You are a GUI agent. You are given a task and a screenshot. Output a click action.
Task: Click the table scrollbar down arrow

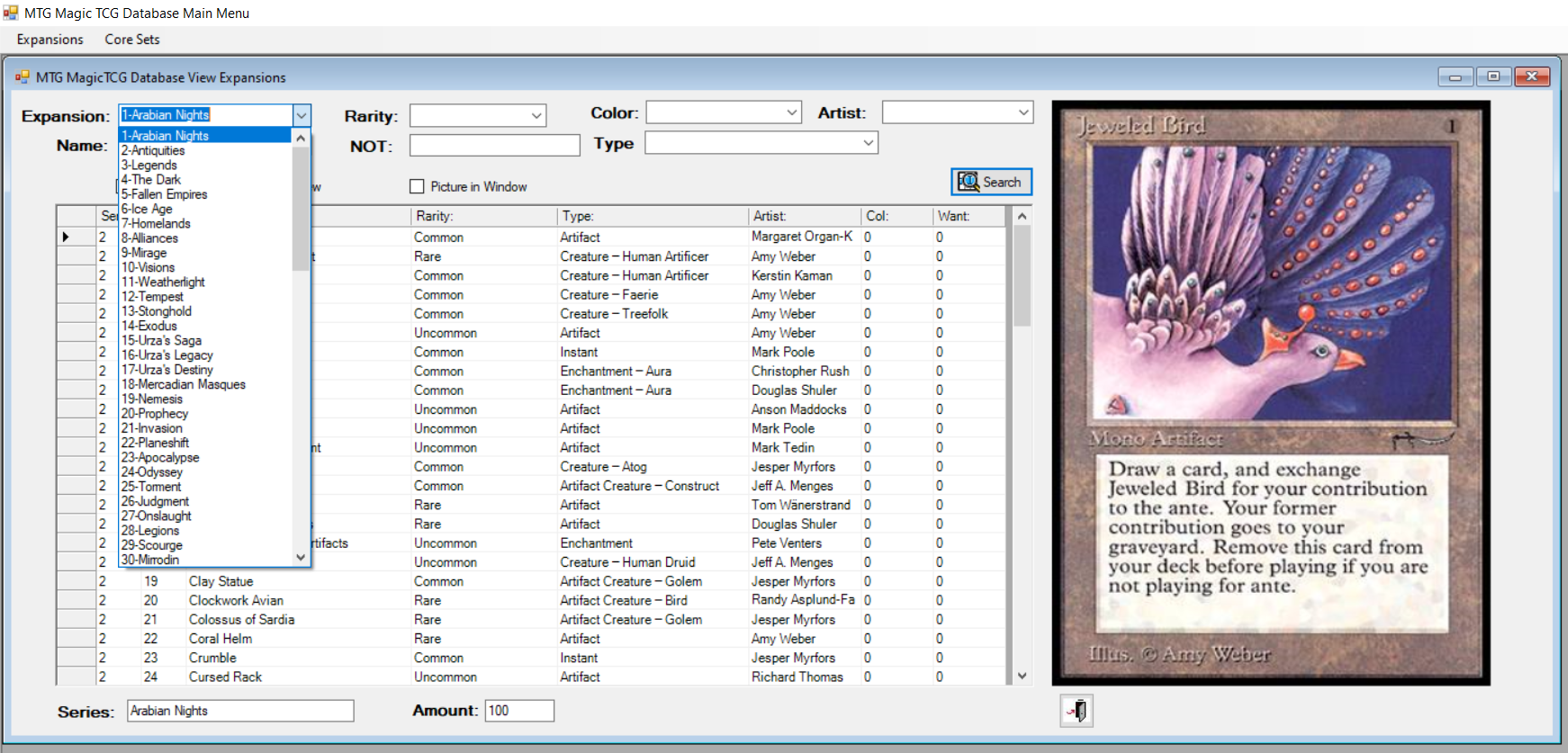1022,676
